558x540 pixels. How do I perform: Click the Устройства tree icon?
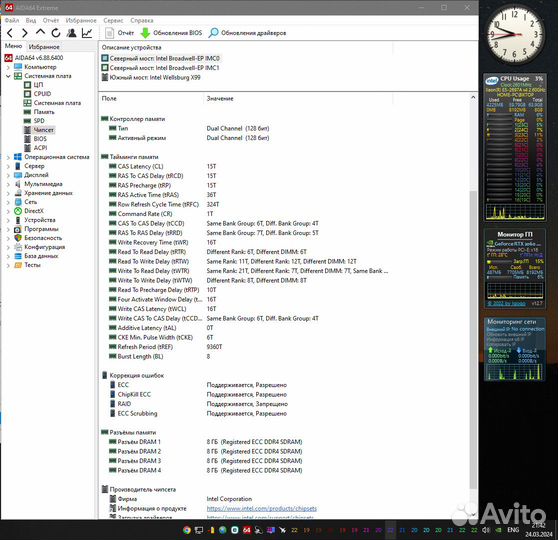18,220
